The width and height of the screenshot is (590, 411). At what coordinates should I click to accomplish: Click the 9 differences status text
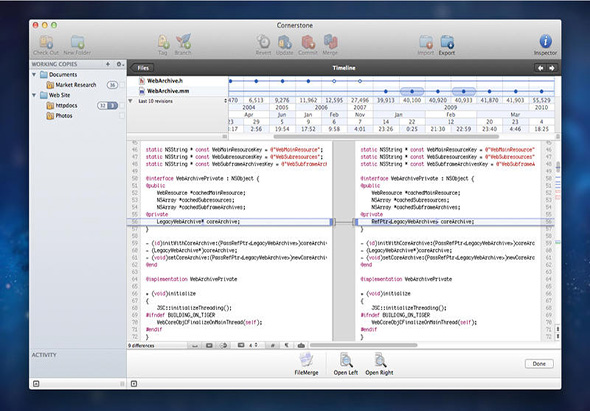[141, 346]
